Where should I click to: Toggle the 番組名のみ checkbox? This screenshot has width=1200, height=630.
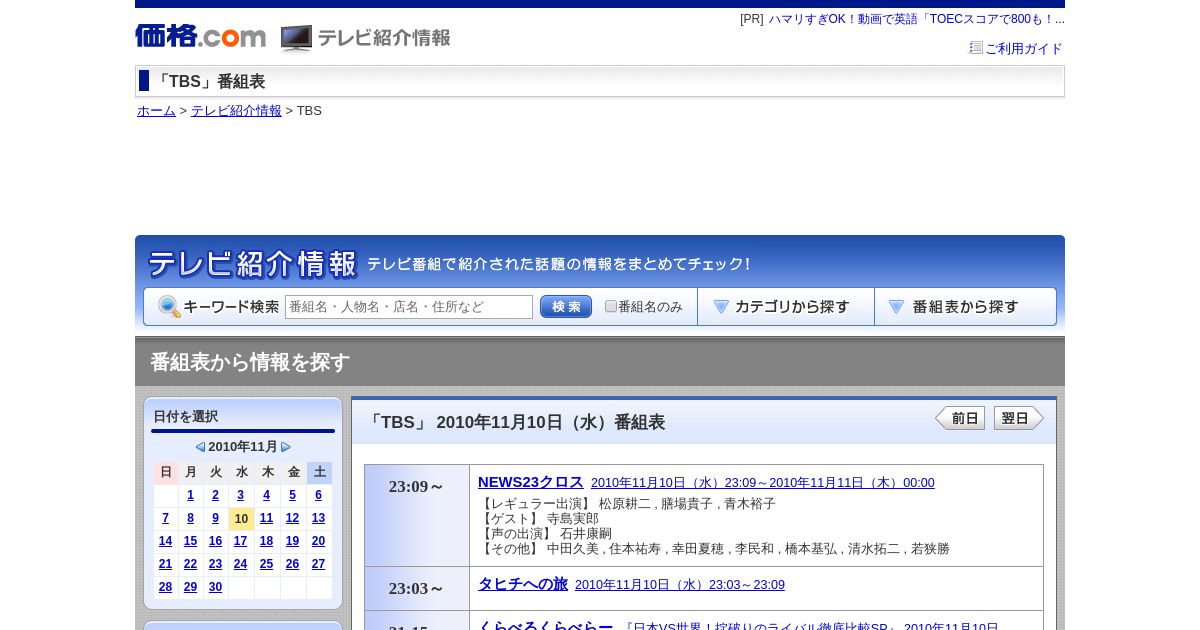coord(611,306)
